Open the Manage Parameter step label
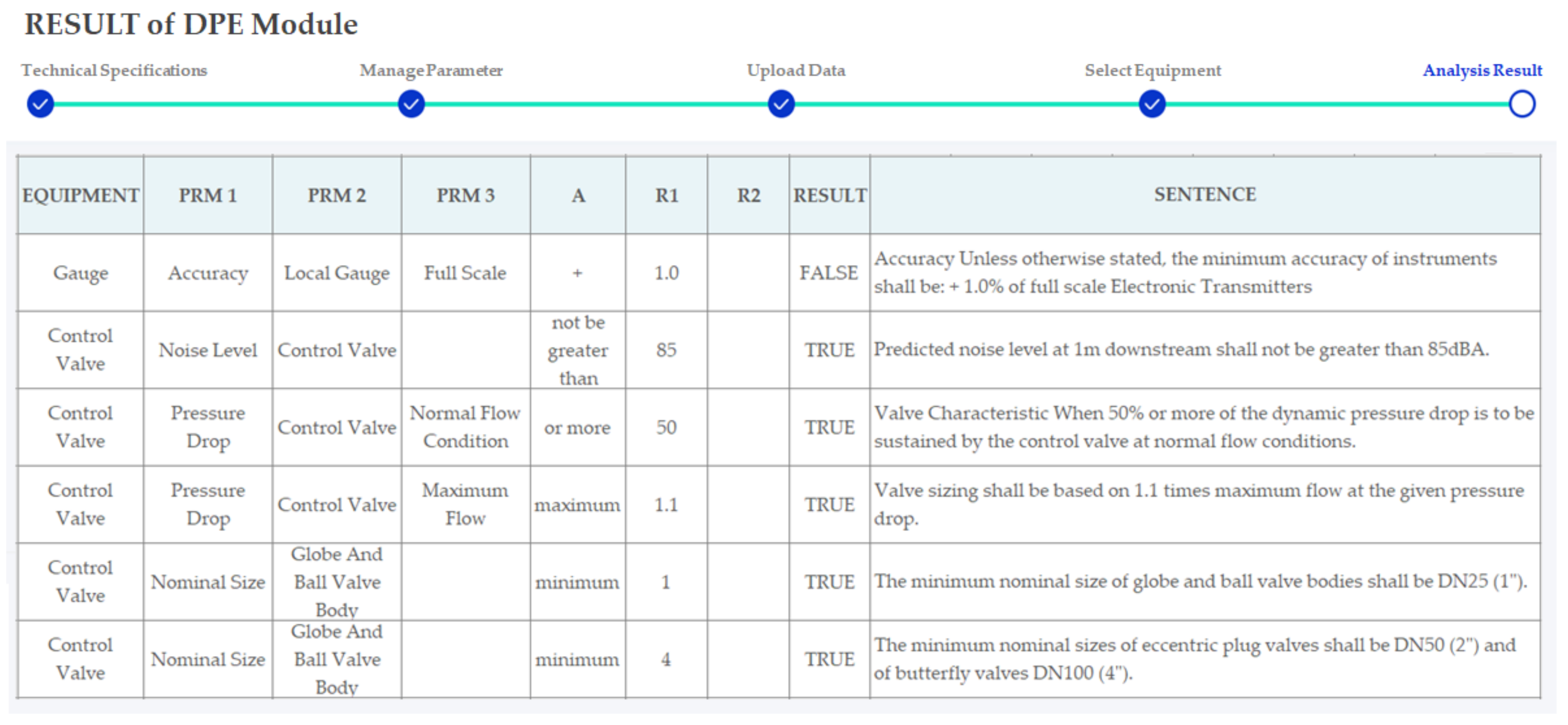Viewport: 1568px width, 725px height. click(431, 70)
